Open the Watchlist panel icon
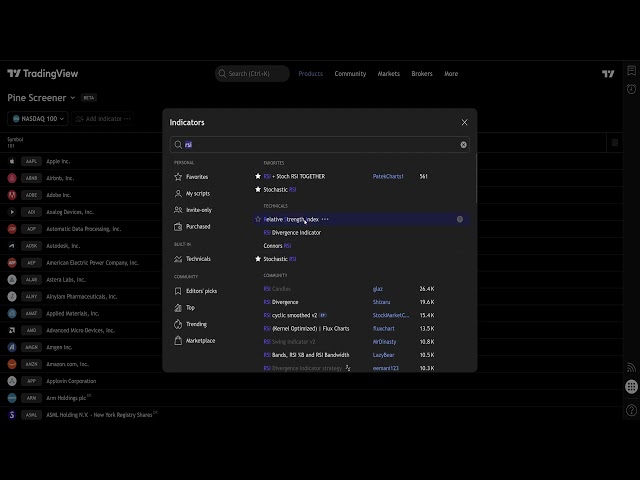640x480 pixels. point(631,71)
